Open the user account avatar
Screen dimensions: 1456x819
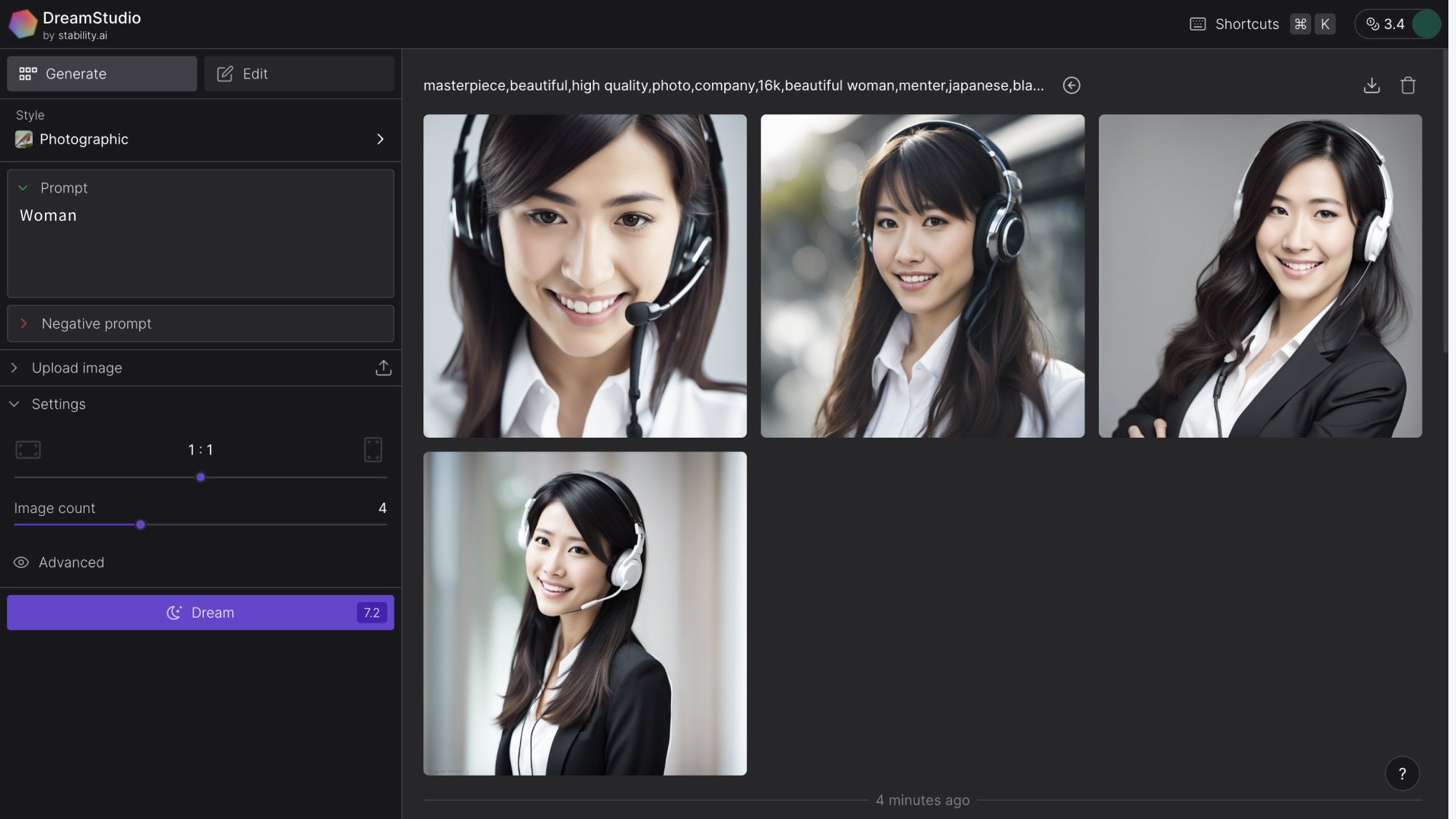coord(1426,24)
